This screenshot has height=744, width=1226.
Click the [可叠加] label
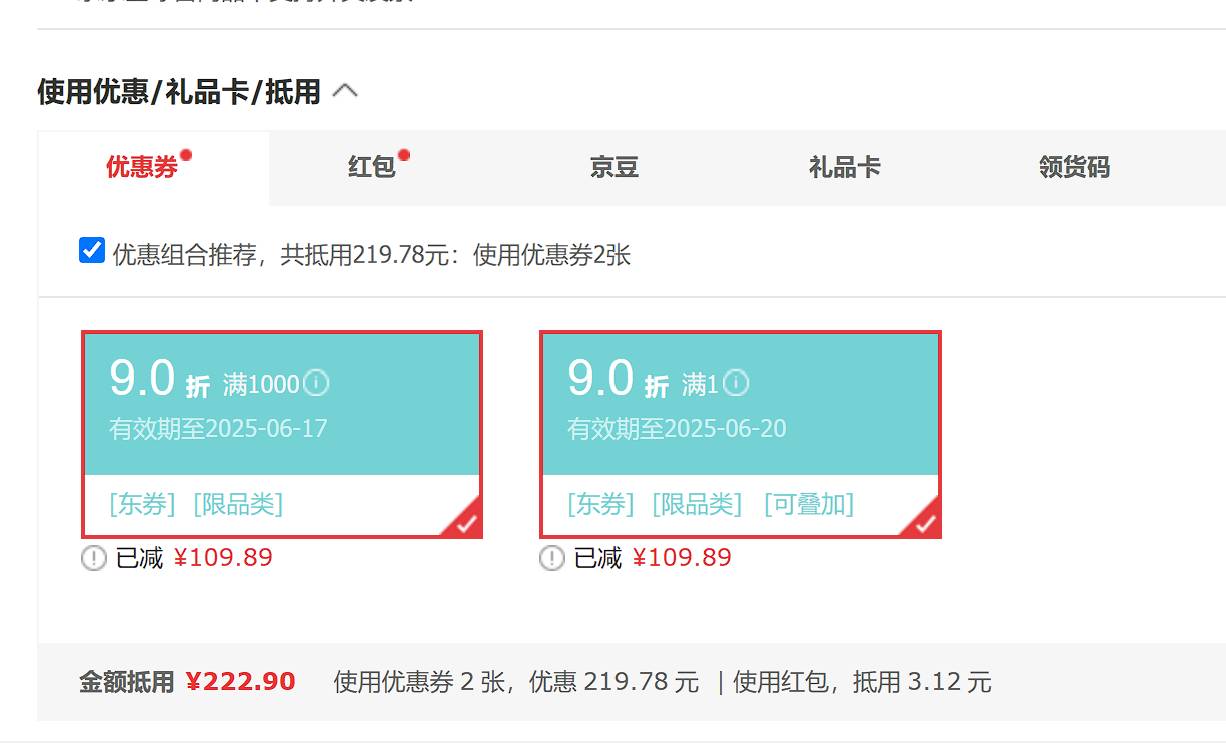click(809, 504)
